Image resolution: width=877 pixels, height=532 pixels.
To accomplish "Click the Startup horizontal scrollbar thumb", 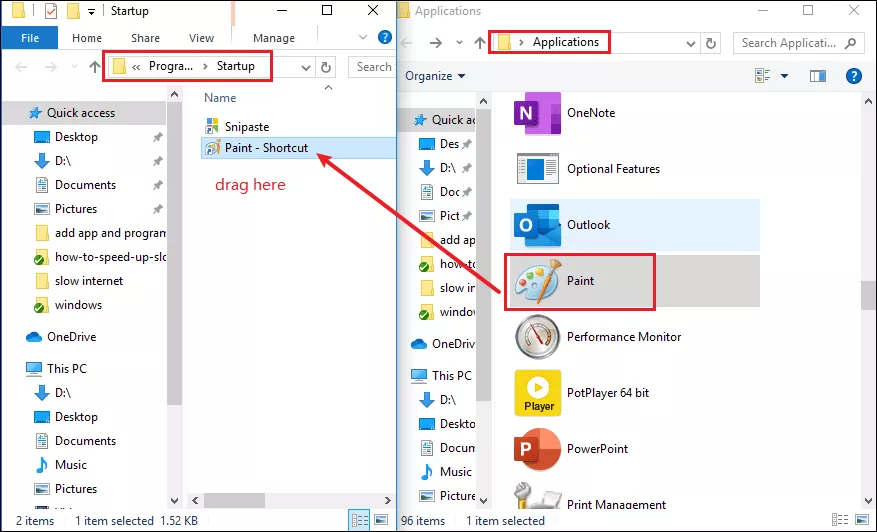I will [x=234, y=500].
